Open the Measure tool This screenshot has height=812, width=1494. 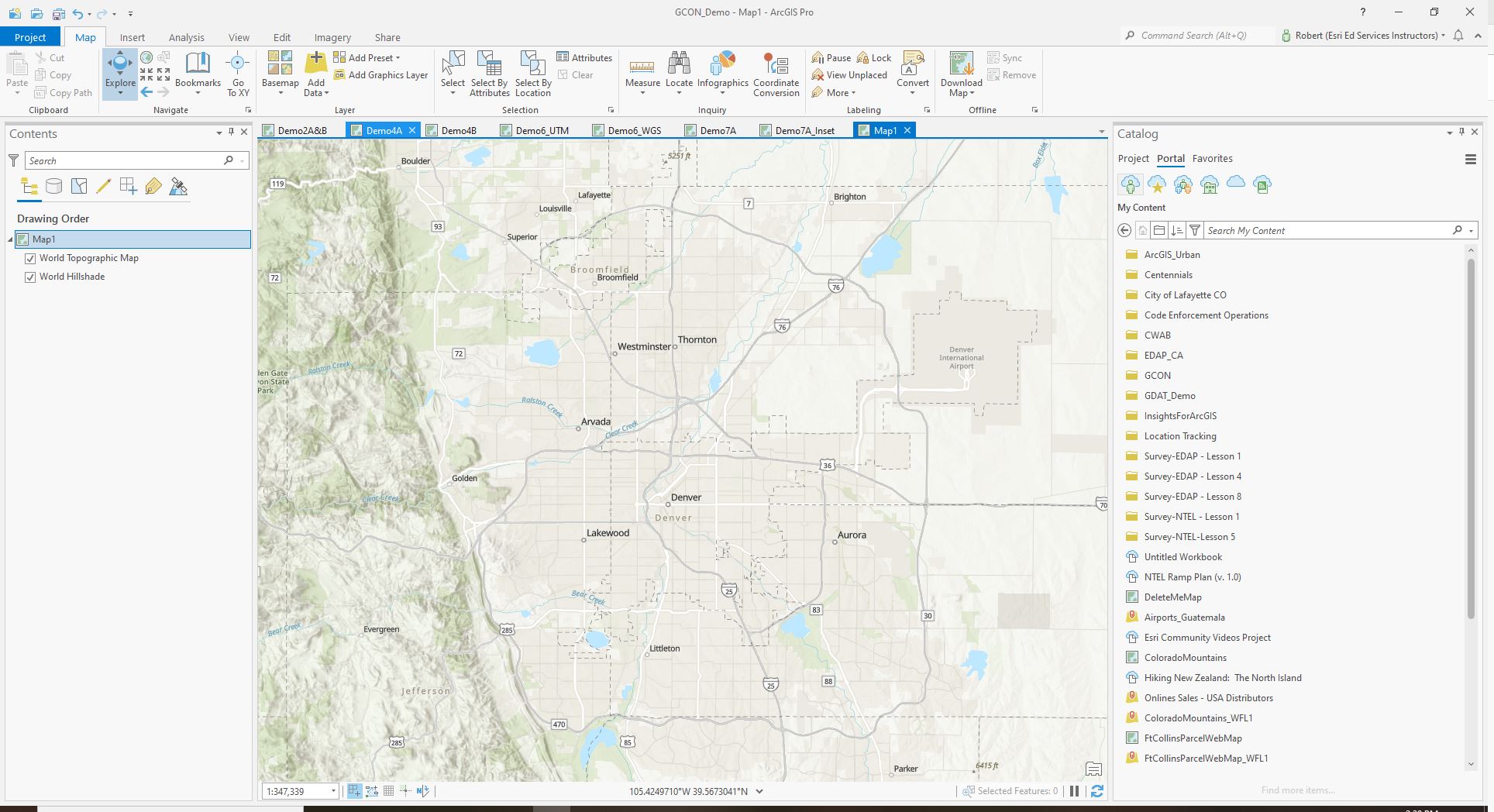click(x=642, y=68)
